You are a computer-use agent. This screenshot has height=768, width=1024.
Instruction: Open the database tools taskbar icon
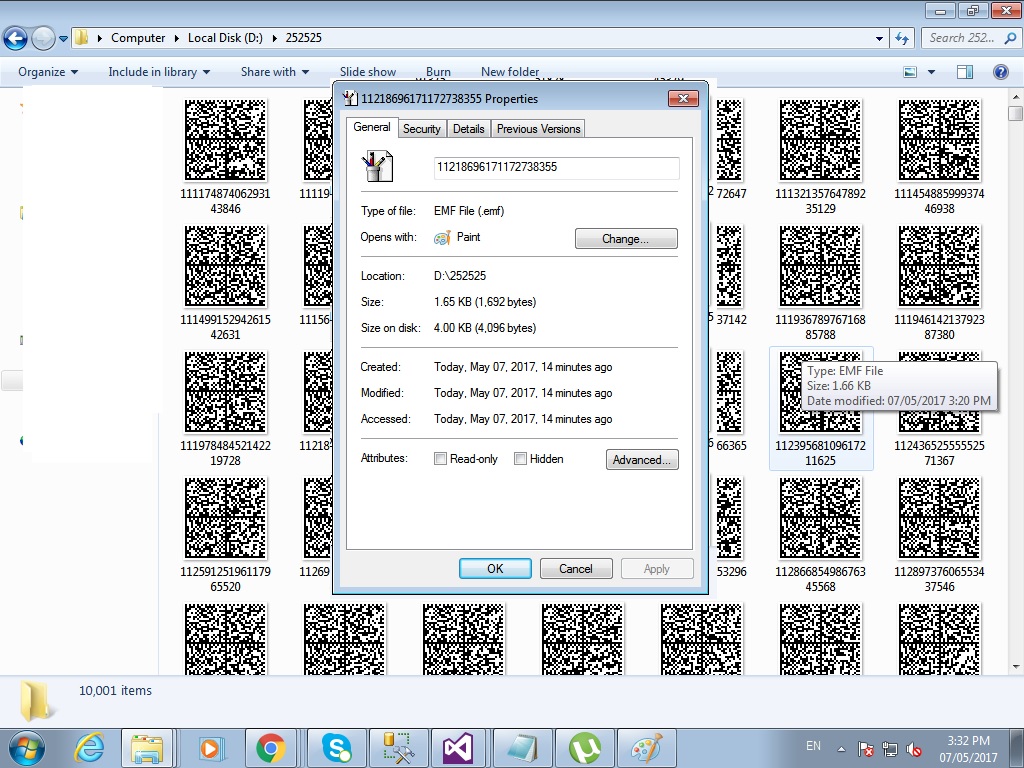[398, 748]
